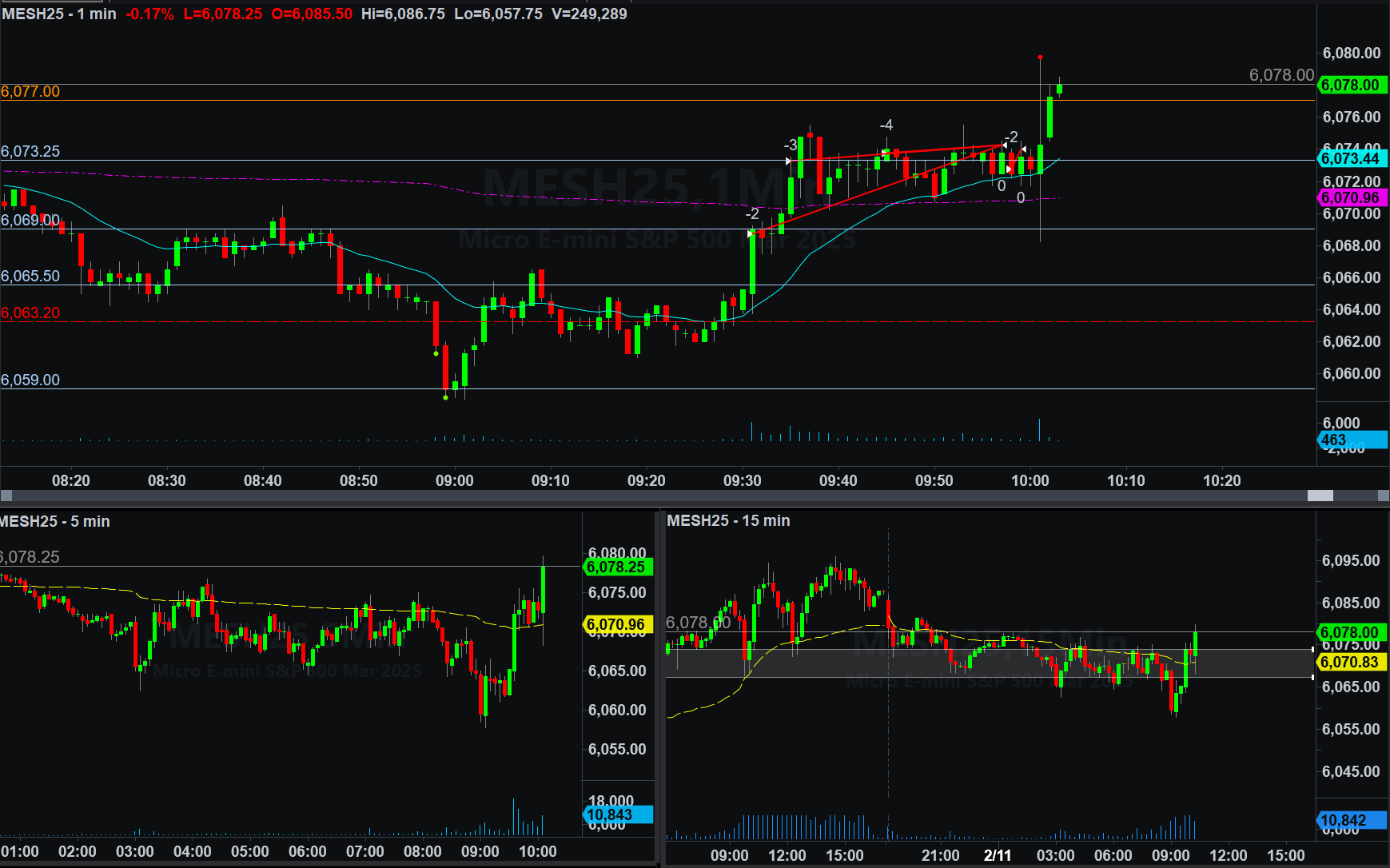1390x868 pixels.
Task: Click the green dot marker at the 09:00 low
Action: (445, 396)
